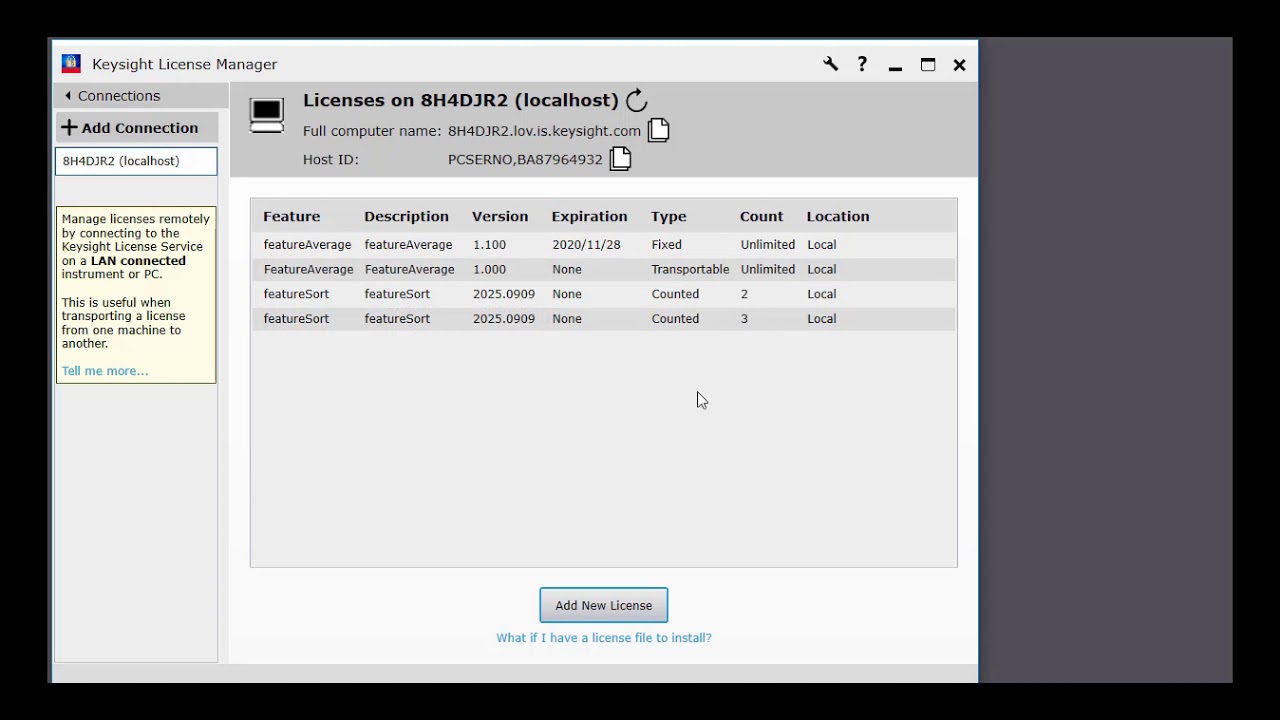Click the Keysight License Manager app logo

[x=71, y=64]
